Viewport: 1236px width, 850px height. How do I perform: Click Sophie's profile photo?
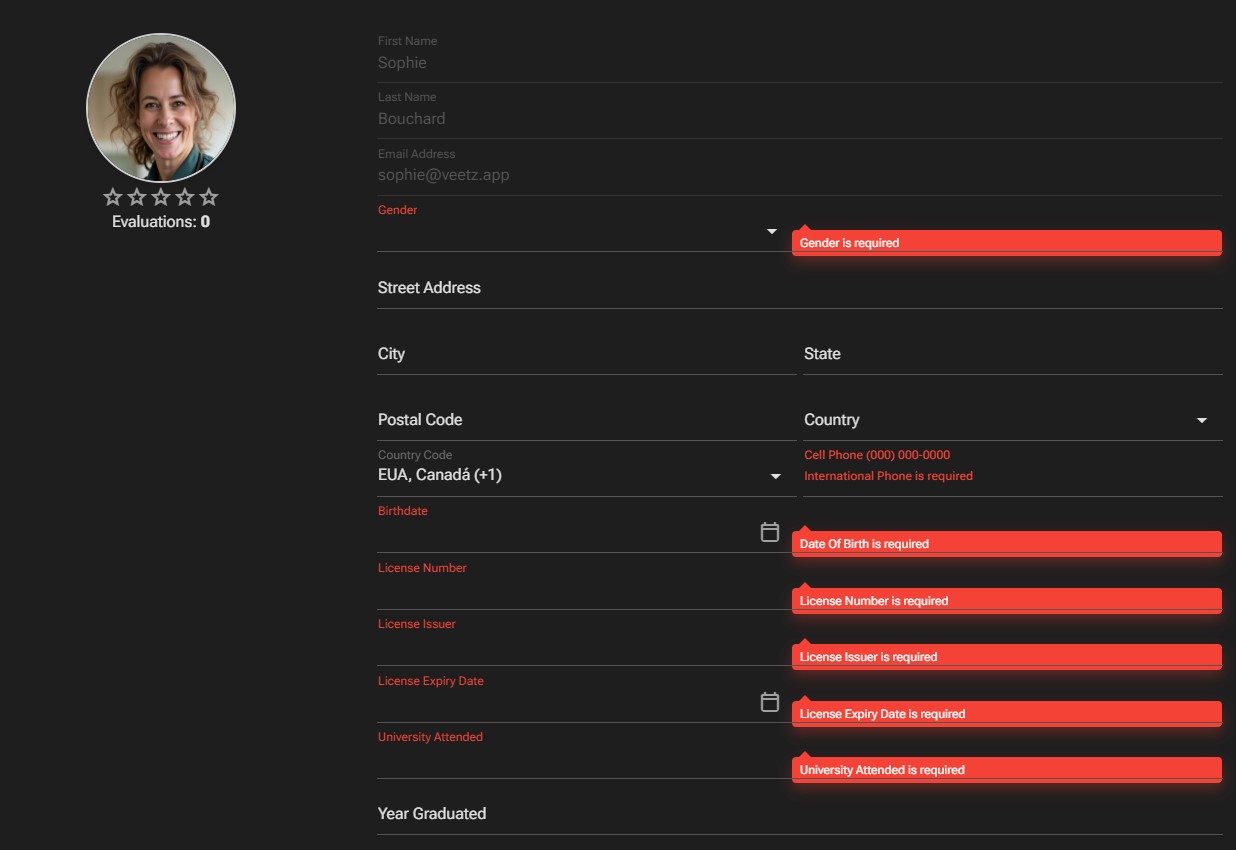coord(161,108)
